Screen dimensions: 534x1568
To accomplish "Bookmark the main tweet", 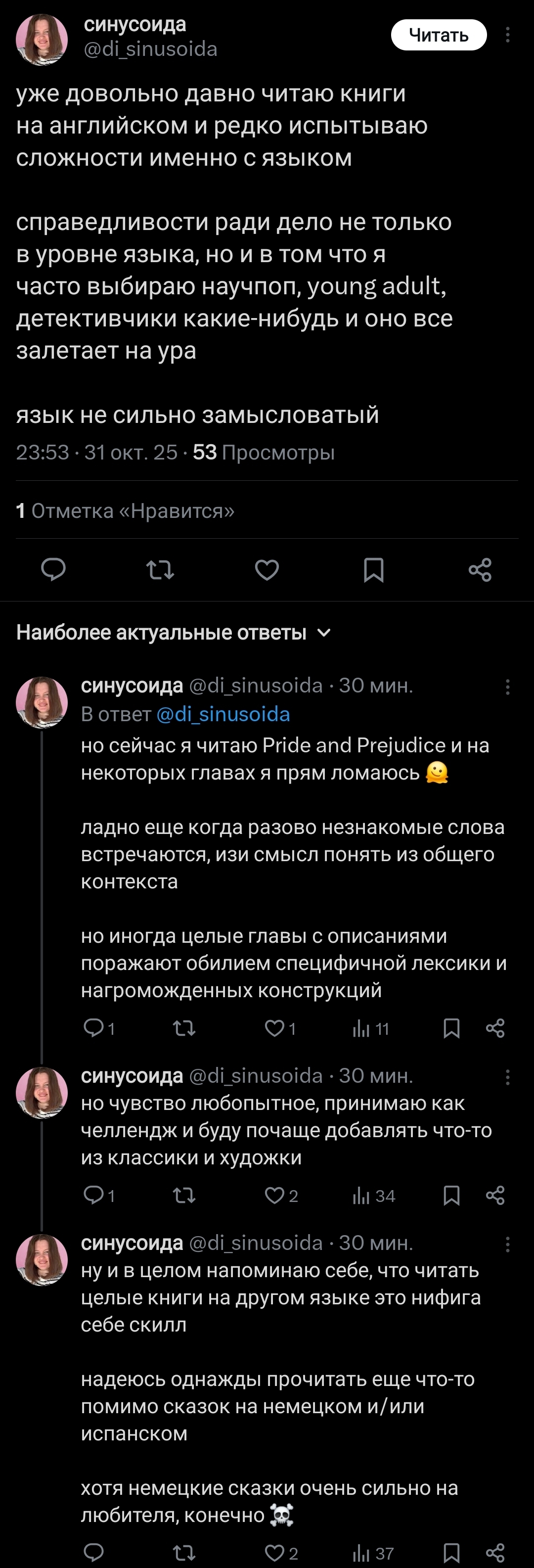I will click(x=373, y=570).
